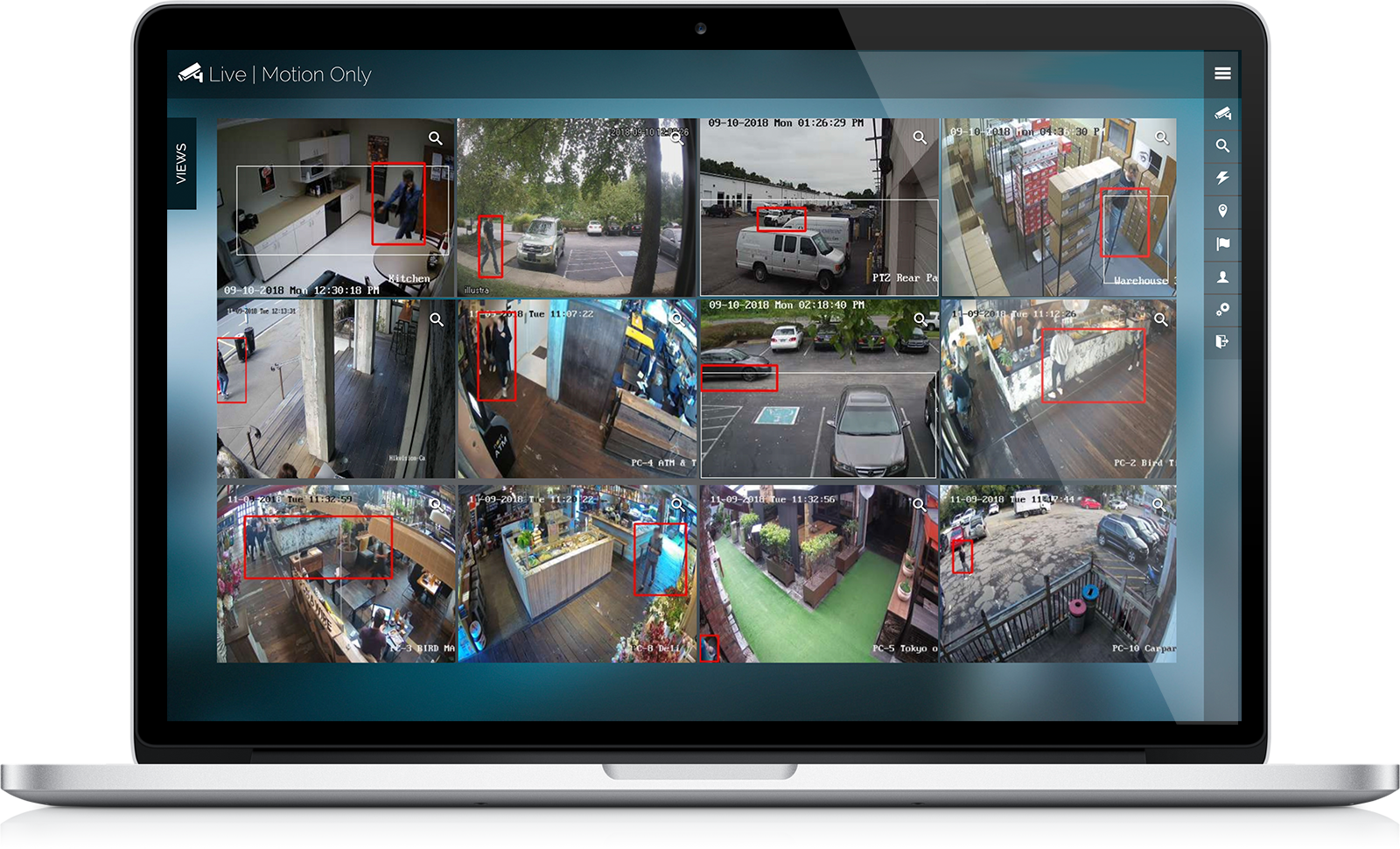Viewport: 1400px width, 849px height.
Task: Select the PC-2 Bird camera thumbnail
Action: (1059, 389)
